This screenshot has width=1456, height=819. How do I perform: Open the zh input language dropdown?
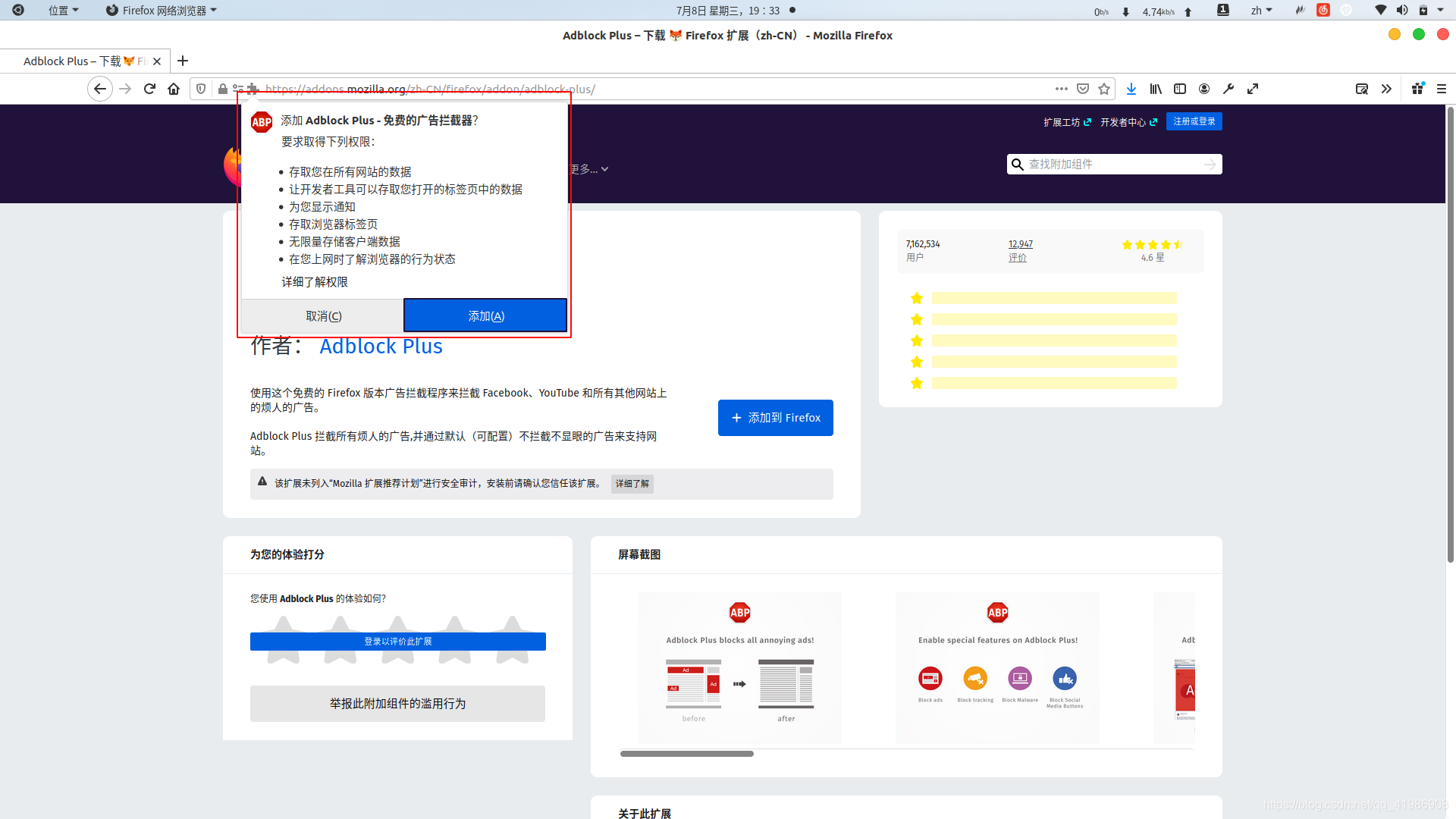tap(1261, 11)
